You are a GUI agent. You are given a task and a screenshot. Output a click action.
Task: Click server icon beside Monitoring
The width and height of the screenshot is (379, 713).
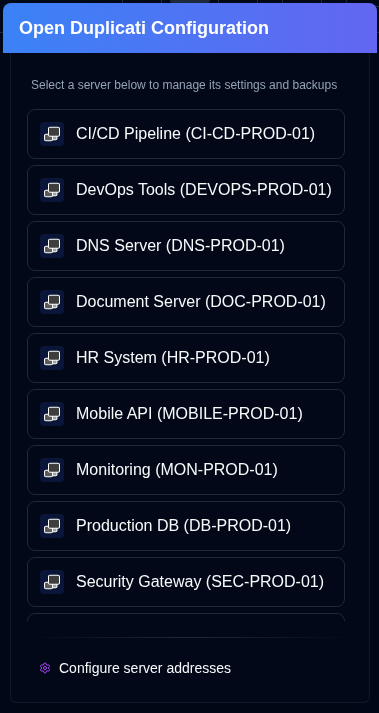(52, 469)
